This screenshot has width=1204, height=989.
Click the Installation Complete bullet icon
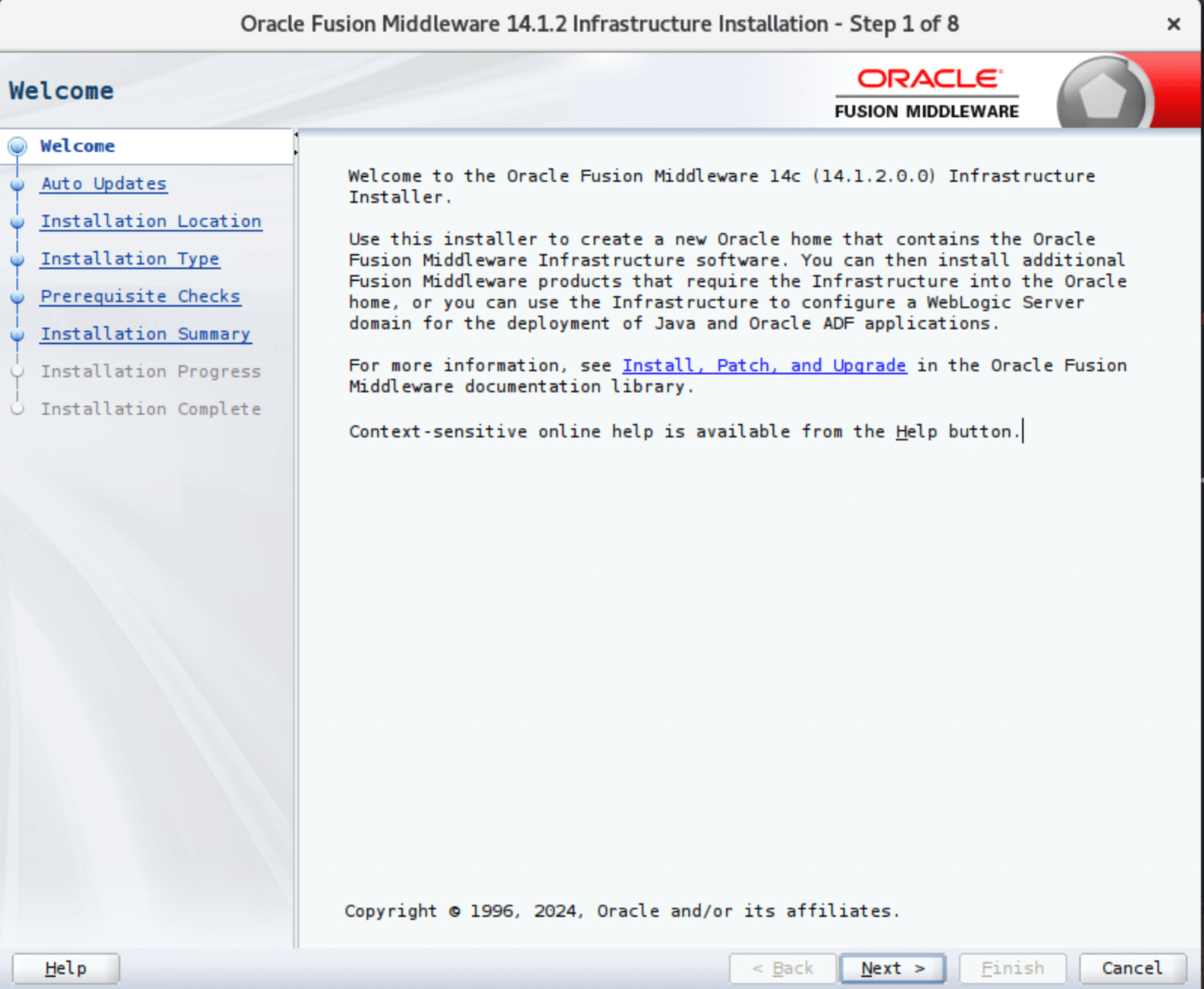click(17, 409)
